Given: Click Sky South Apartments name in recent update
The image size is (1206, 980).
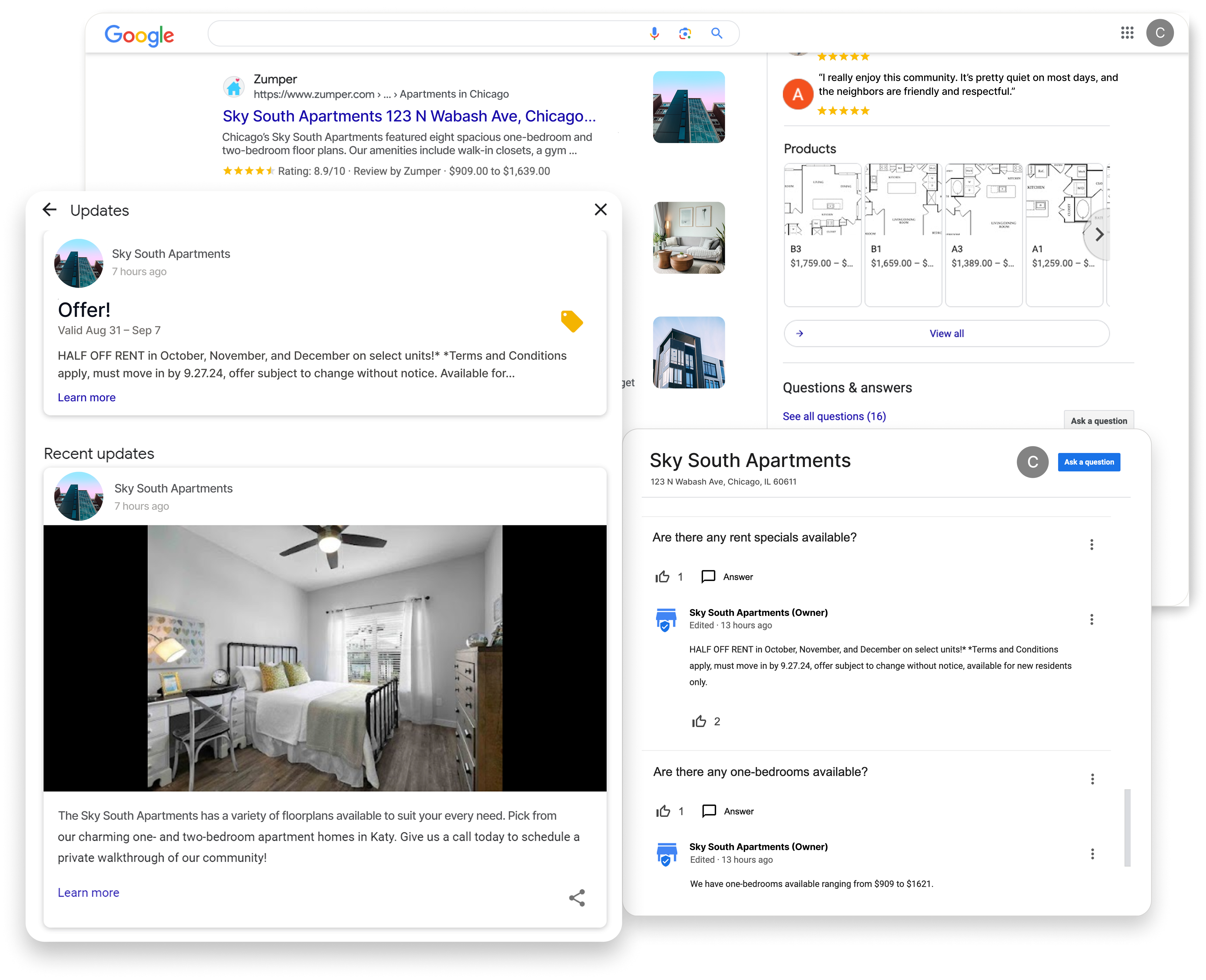Looking at the screenshot, I should (173, 488).
